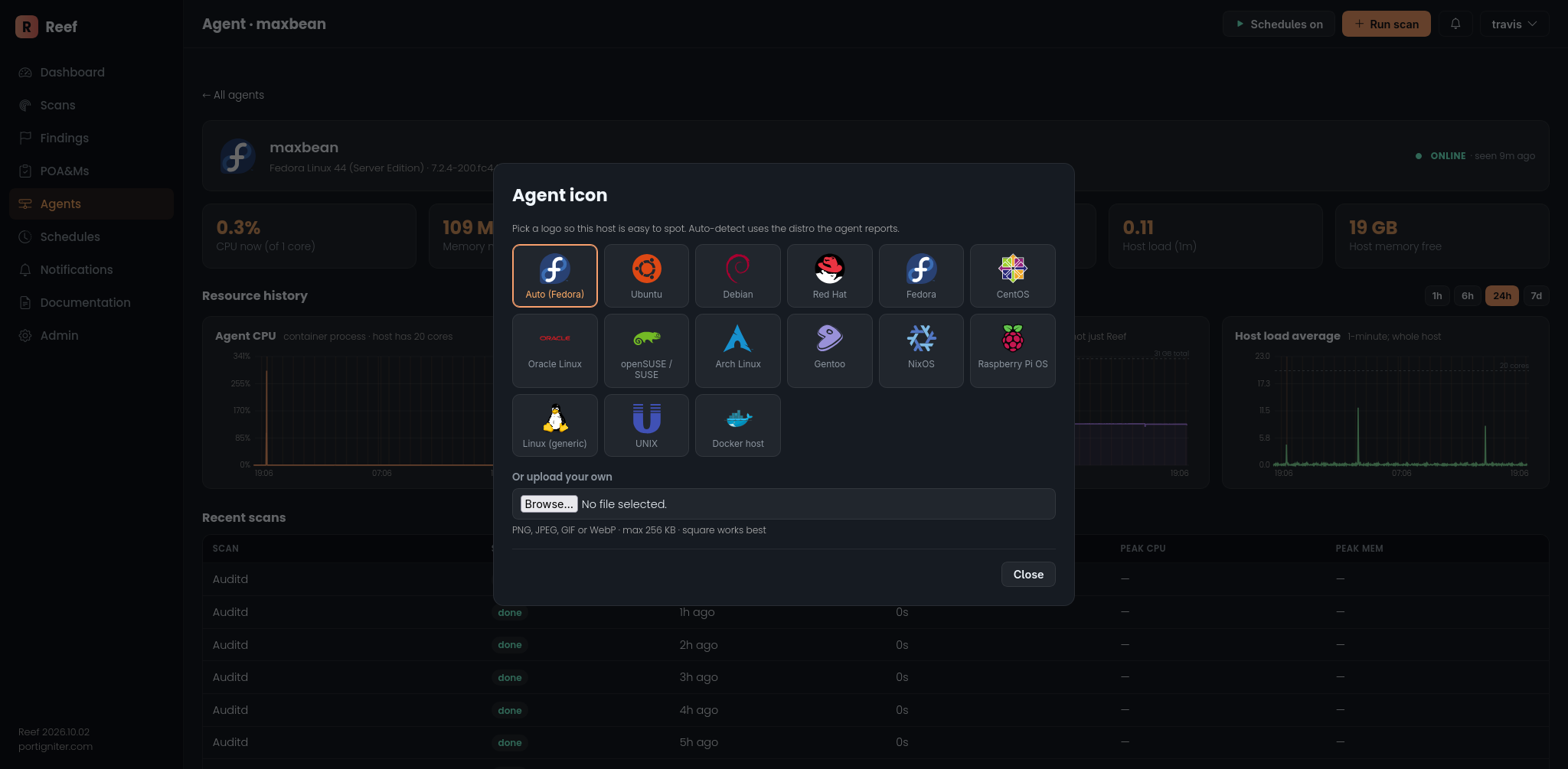Open Notifications settings in sidebar
This screenshot has height=769, width=1568.
click(x=91, y=269)
